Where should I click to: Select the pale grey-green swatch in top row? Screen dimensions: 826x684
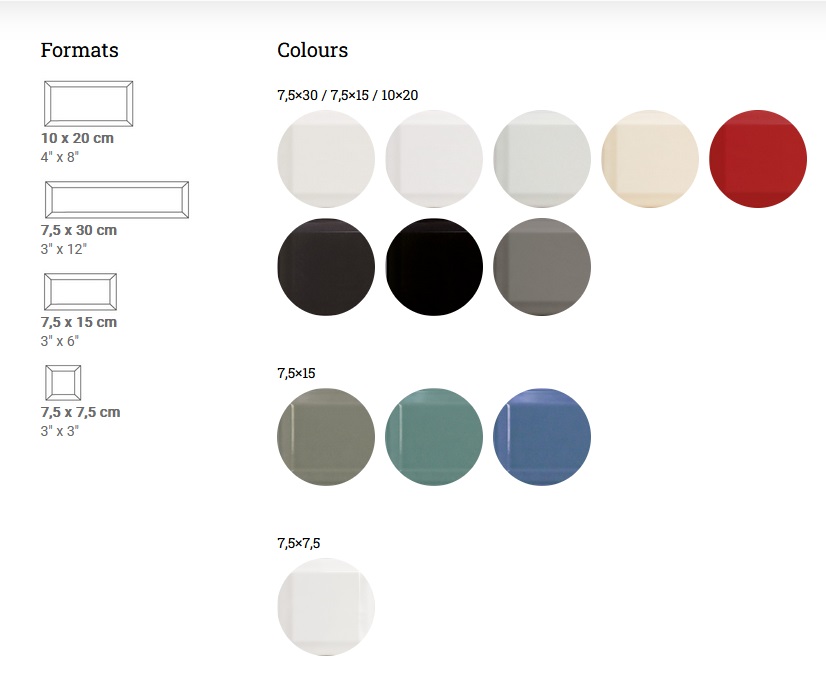pyautogui.click(x=542, y=159)
